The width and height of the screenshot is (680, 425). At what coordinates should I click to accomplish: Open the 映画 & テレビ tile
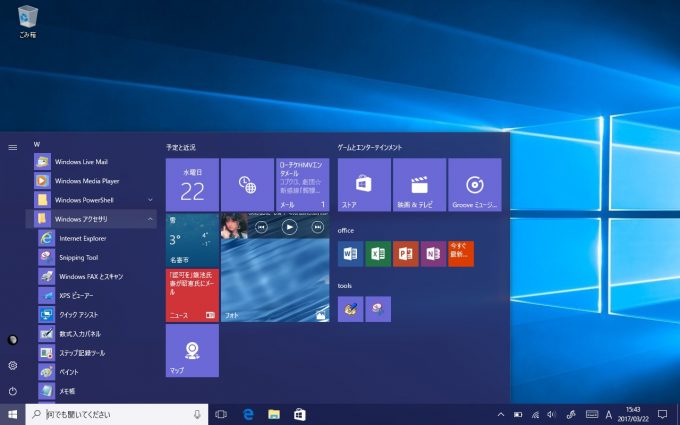point(419,185)
